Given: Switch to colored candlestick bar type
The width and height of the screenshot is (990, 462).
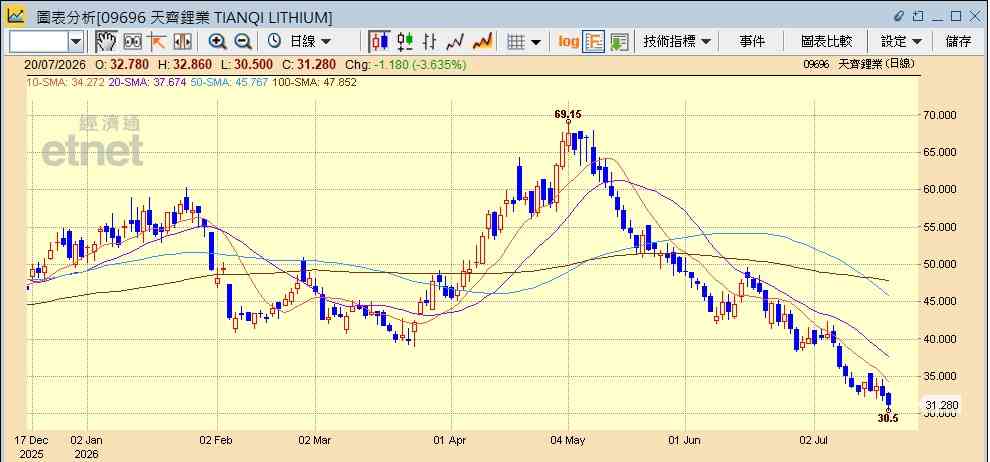Looking at the screenshot, I should tap(405, 42).
